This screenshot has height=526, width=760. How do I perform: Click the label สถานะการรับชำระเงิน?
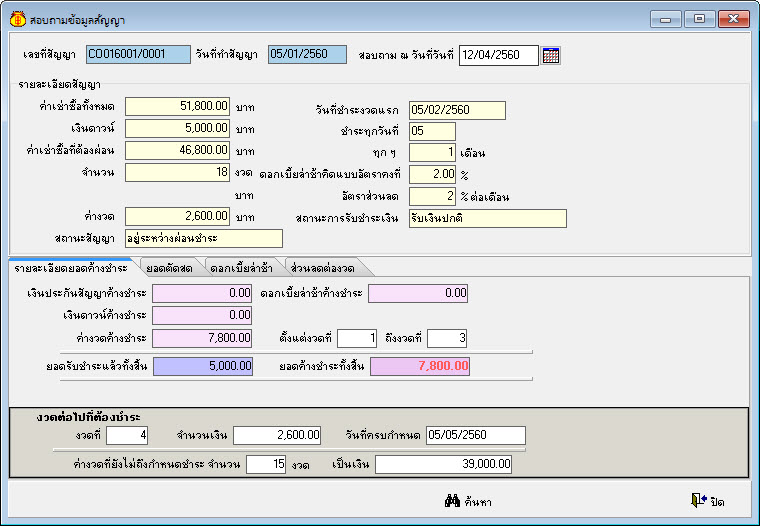pos(347,219)
